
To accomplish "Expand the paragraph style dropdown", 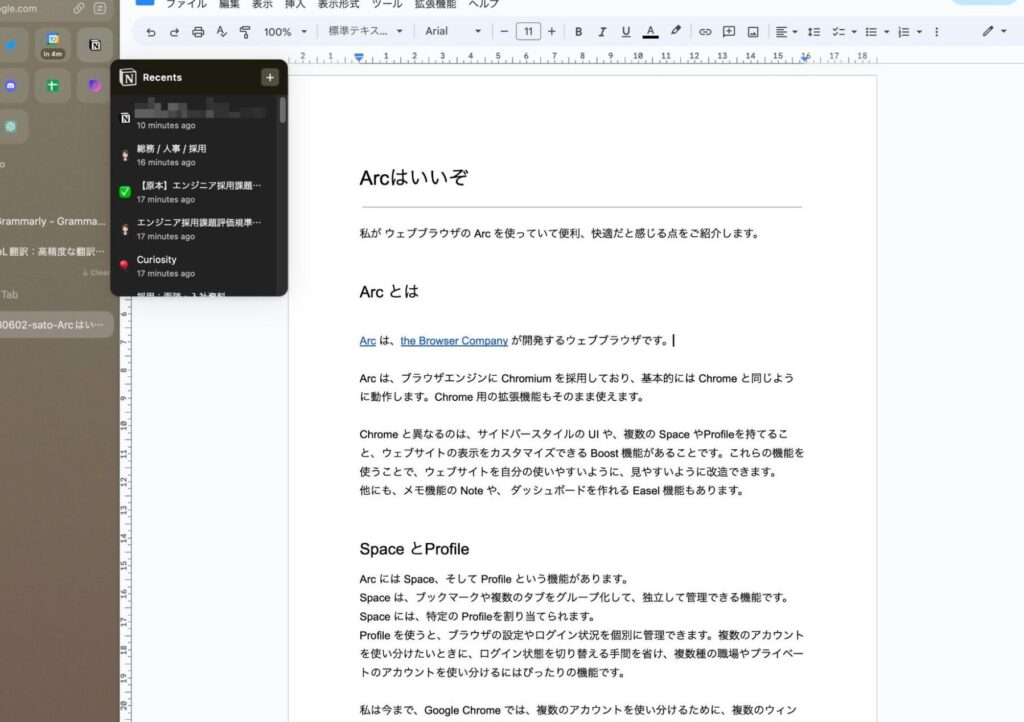I will (x=365, y=32).
